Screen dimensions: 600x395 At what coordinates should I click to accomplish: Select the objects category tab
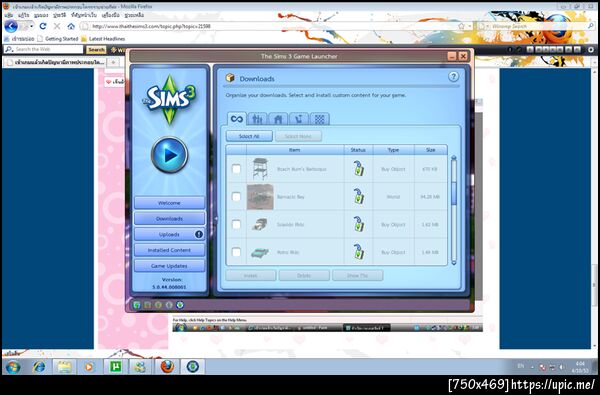pos(298,119)
